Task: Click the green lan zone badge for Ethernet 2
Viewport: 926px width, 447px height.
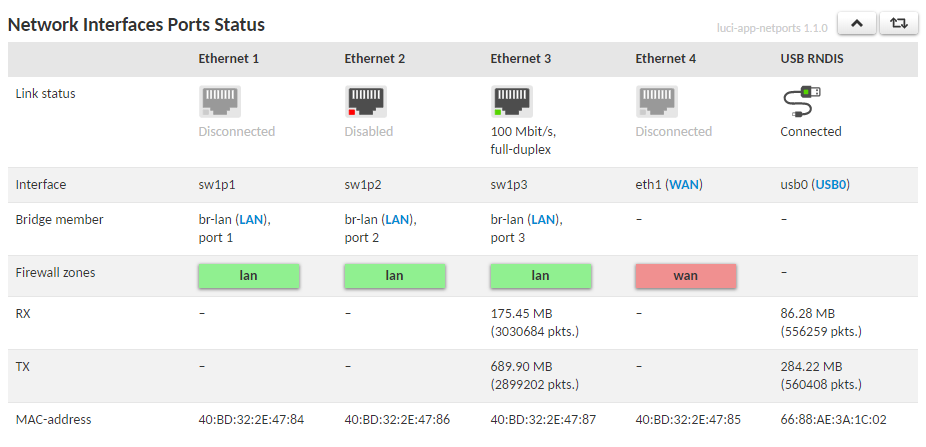Action: click(394, 276)
